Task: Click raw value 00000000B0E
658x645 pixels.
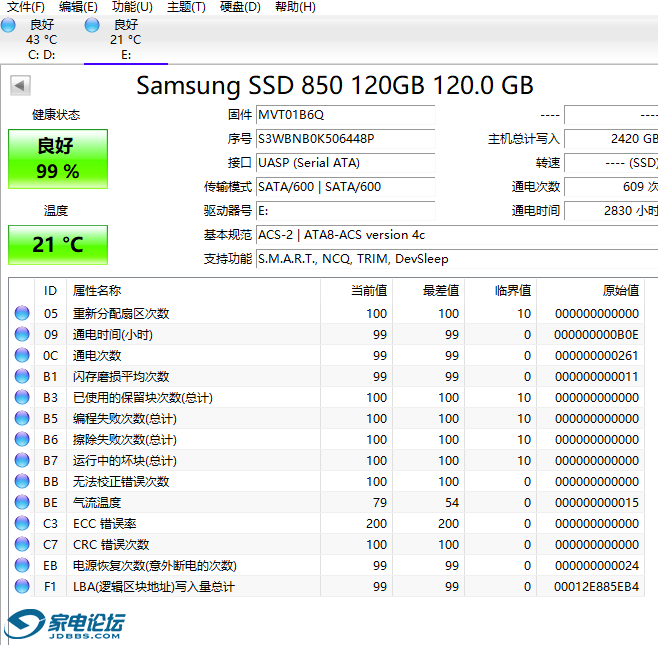Action: click(596, 334)
